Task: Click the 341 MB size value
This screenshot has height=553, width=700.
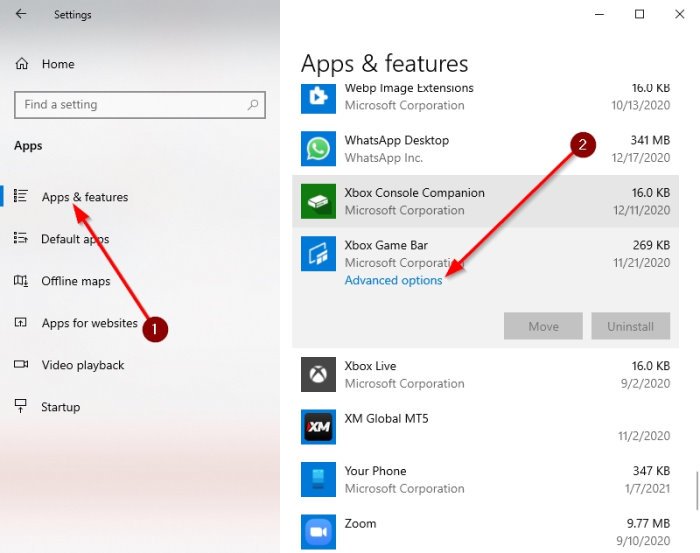Action: coord(650,140)
